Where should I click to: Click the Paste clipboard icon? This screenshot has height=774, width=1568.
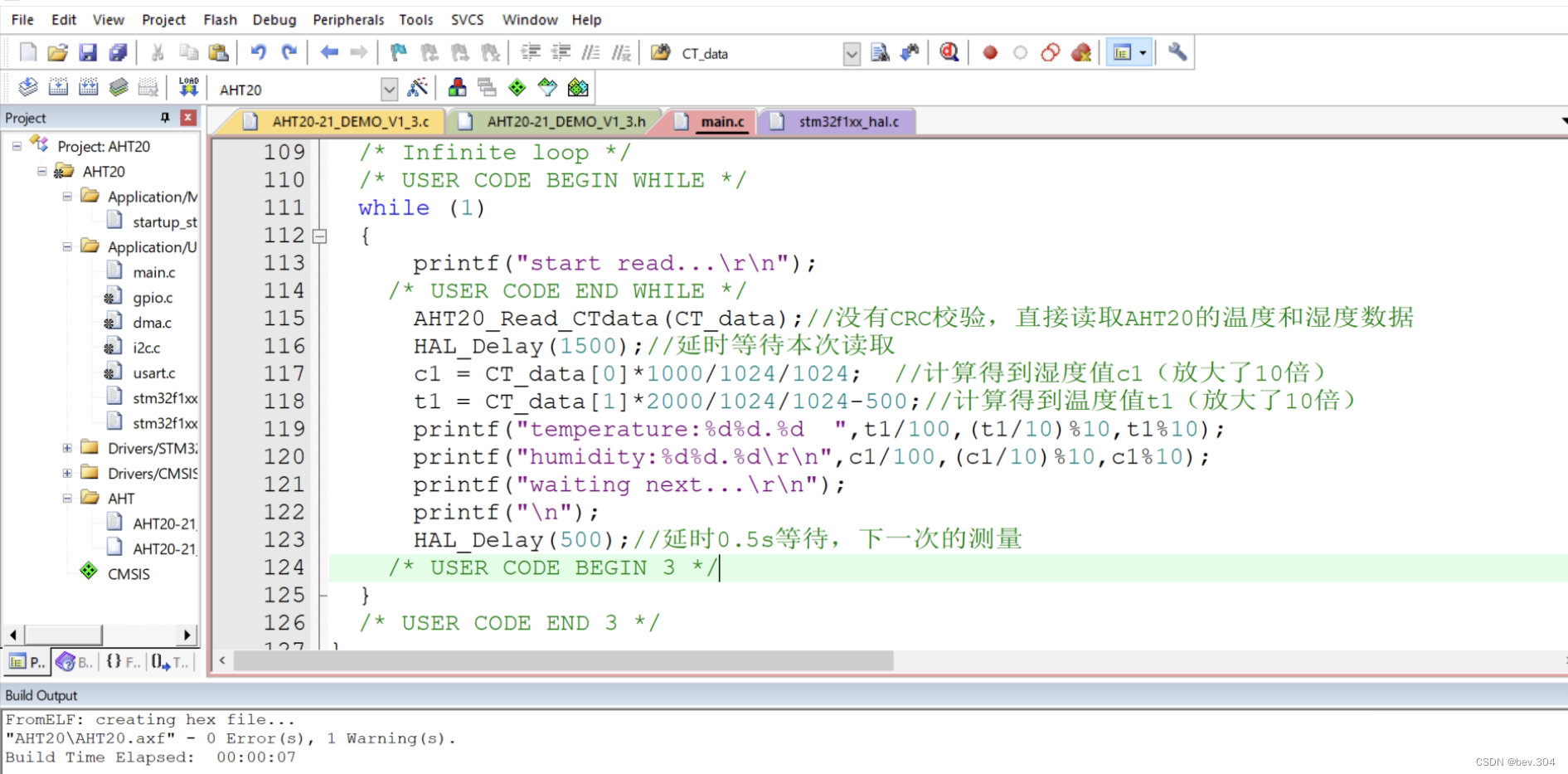218,53
